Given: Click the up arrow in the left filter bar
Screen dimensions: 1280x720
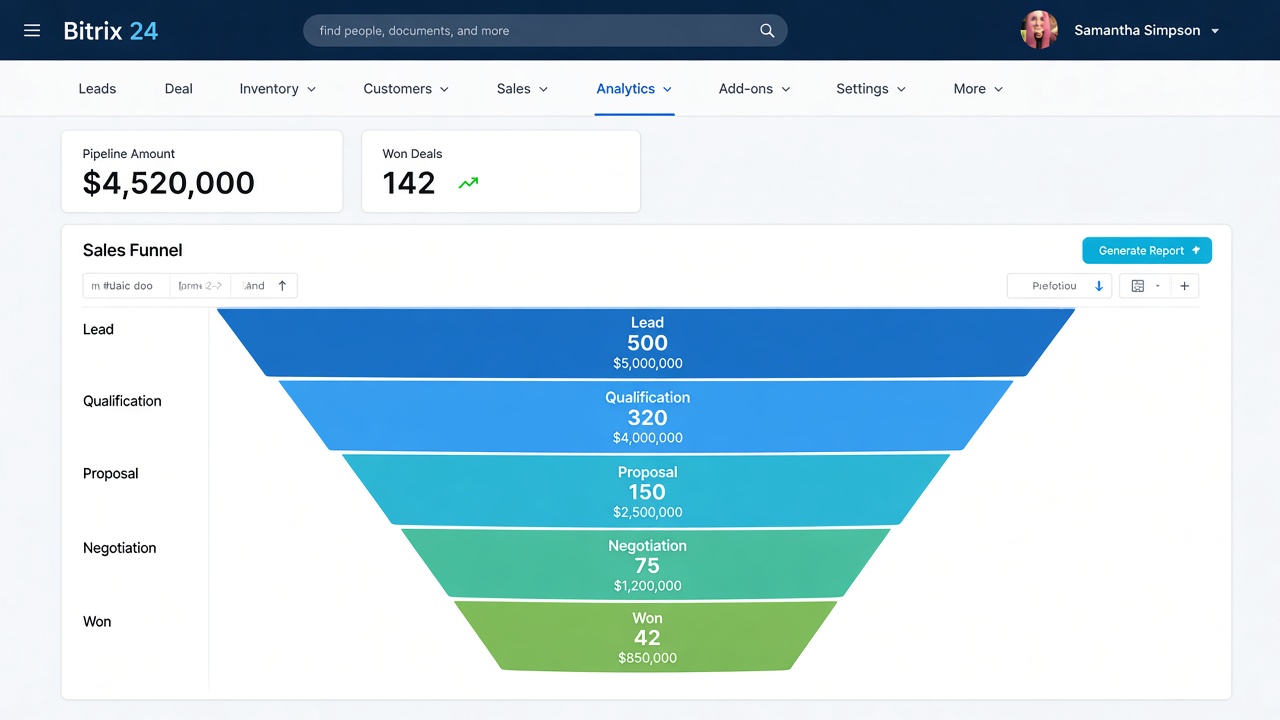Looking at the screenshot, I should pos(282,286).
